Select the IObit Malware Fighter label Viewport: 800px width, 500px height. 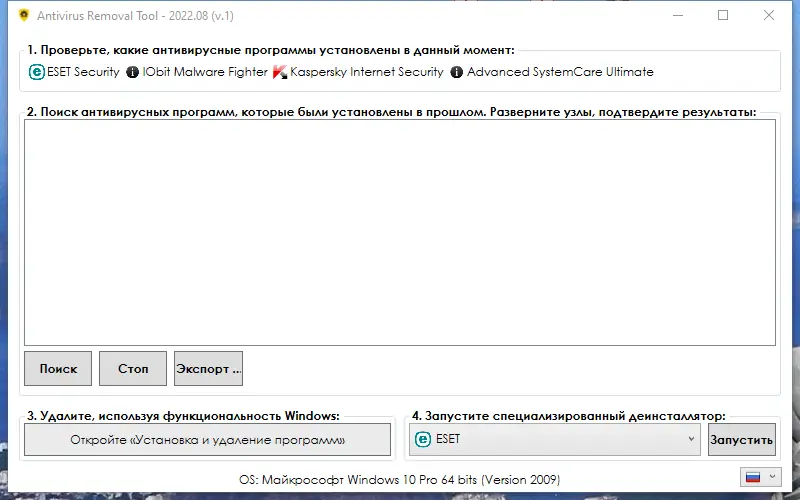(205, 72)
